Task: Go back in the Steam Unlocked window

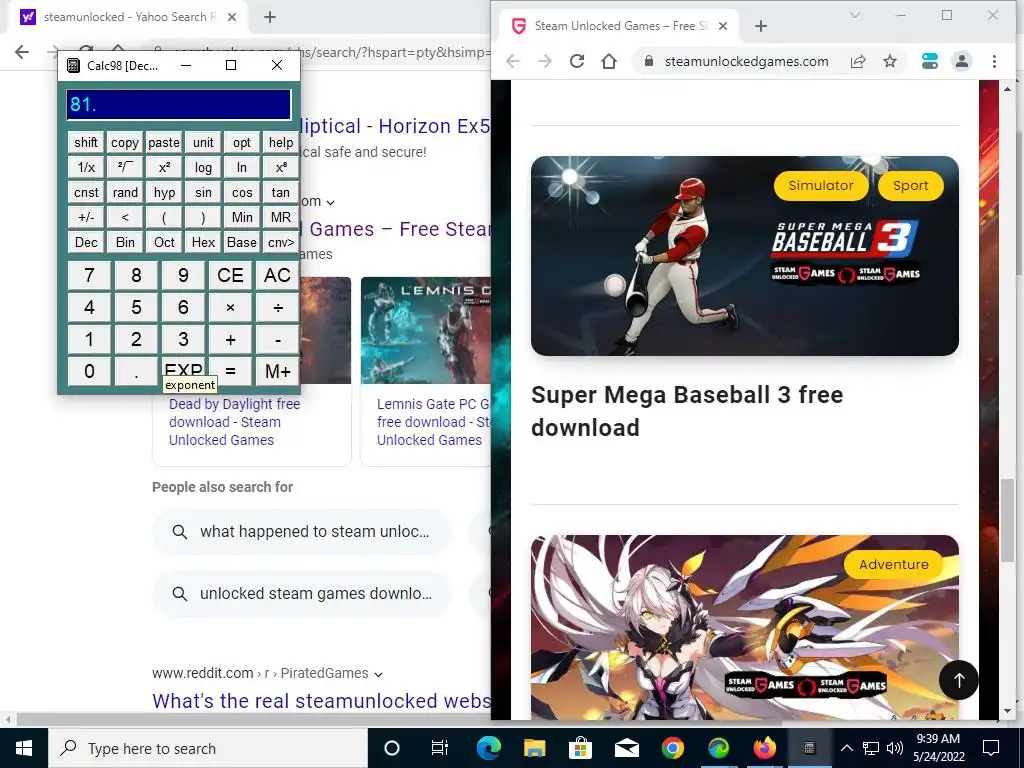Action: (513, 61)
